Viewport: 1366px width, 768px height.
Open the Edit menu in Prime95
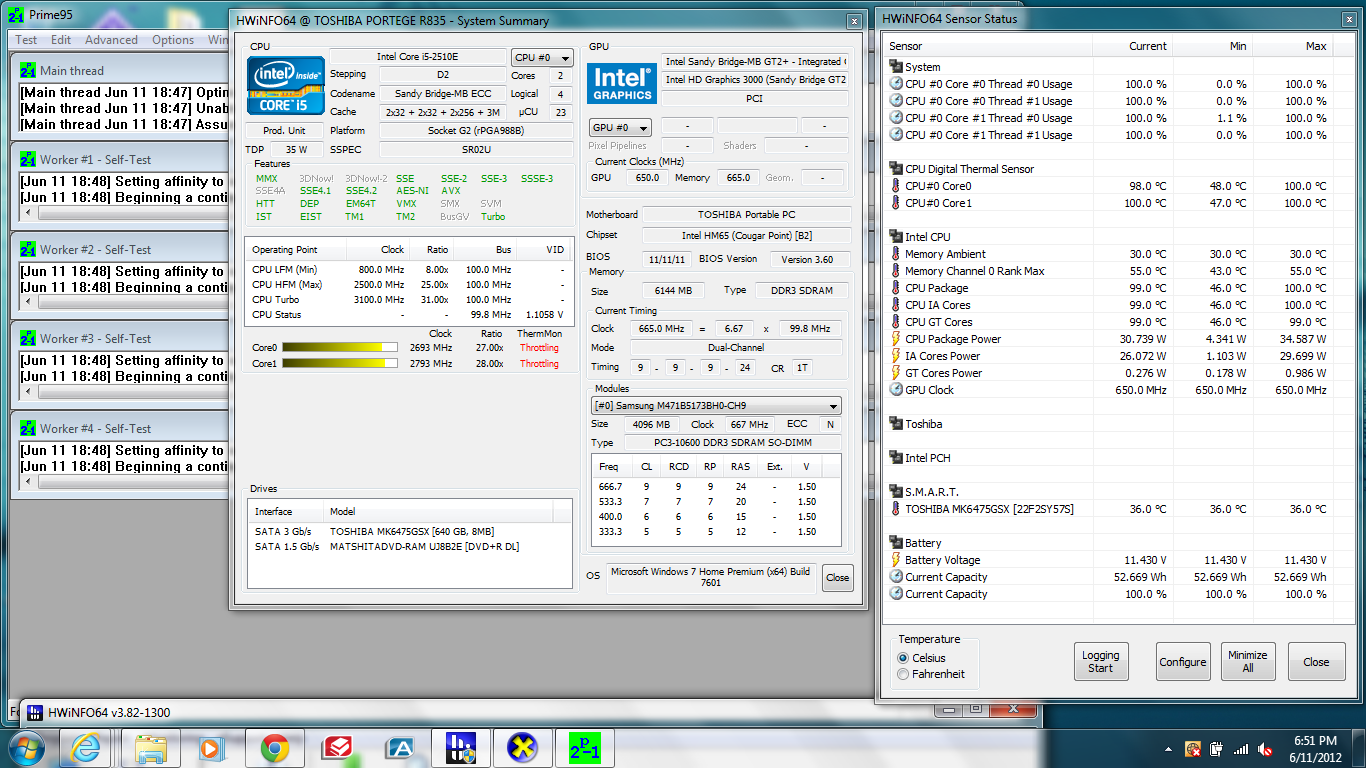coord(61,40)
